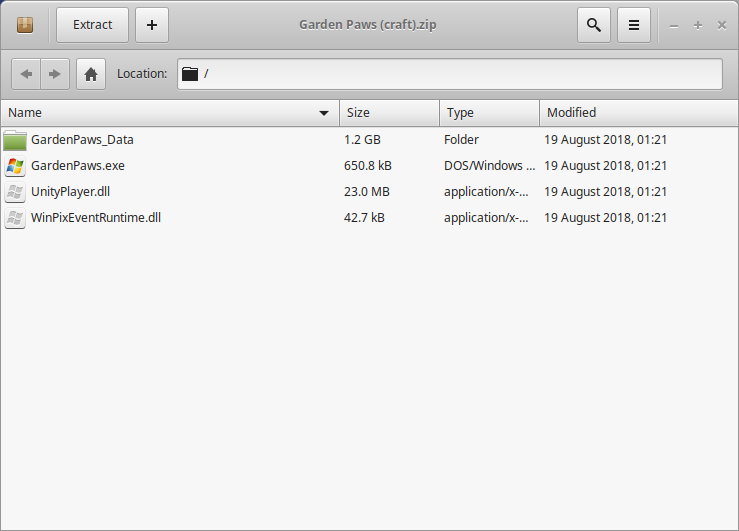Click the folder icon in Location field
The height and width of the screenshot is (531, 739).
[x=190, y=74]
